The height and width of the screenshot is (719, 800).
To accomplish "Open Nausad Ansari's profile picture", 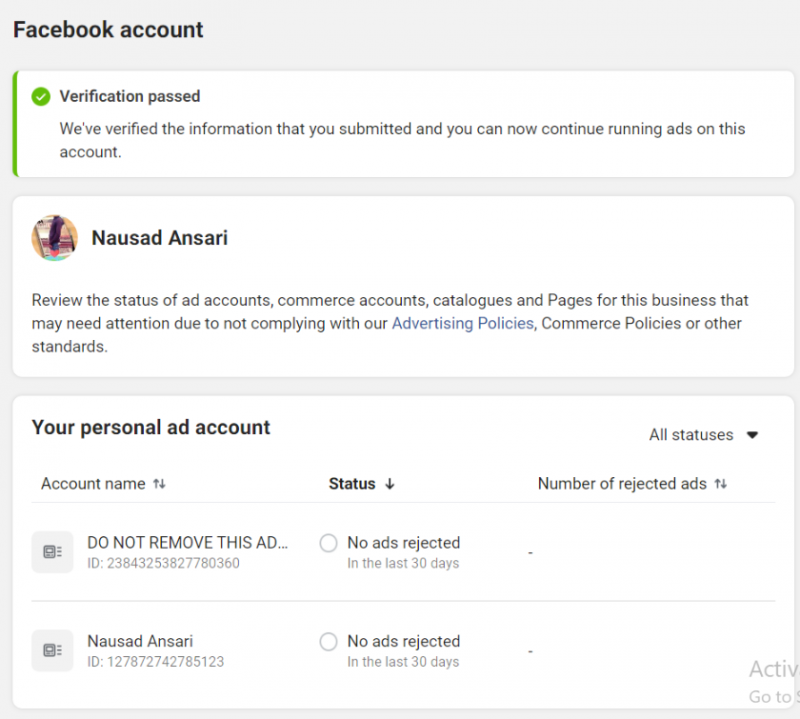I will pyautogui.click(x=55, y=238).
